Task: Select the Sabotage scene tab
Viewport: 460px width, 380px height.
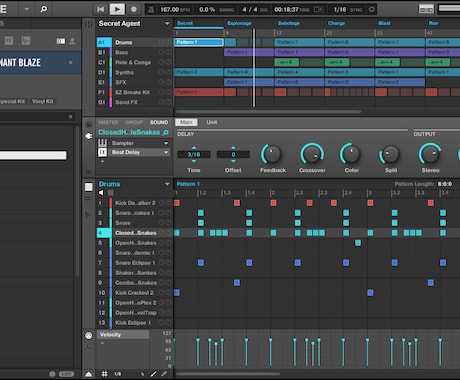Action: (x=289, y=23)
